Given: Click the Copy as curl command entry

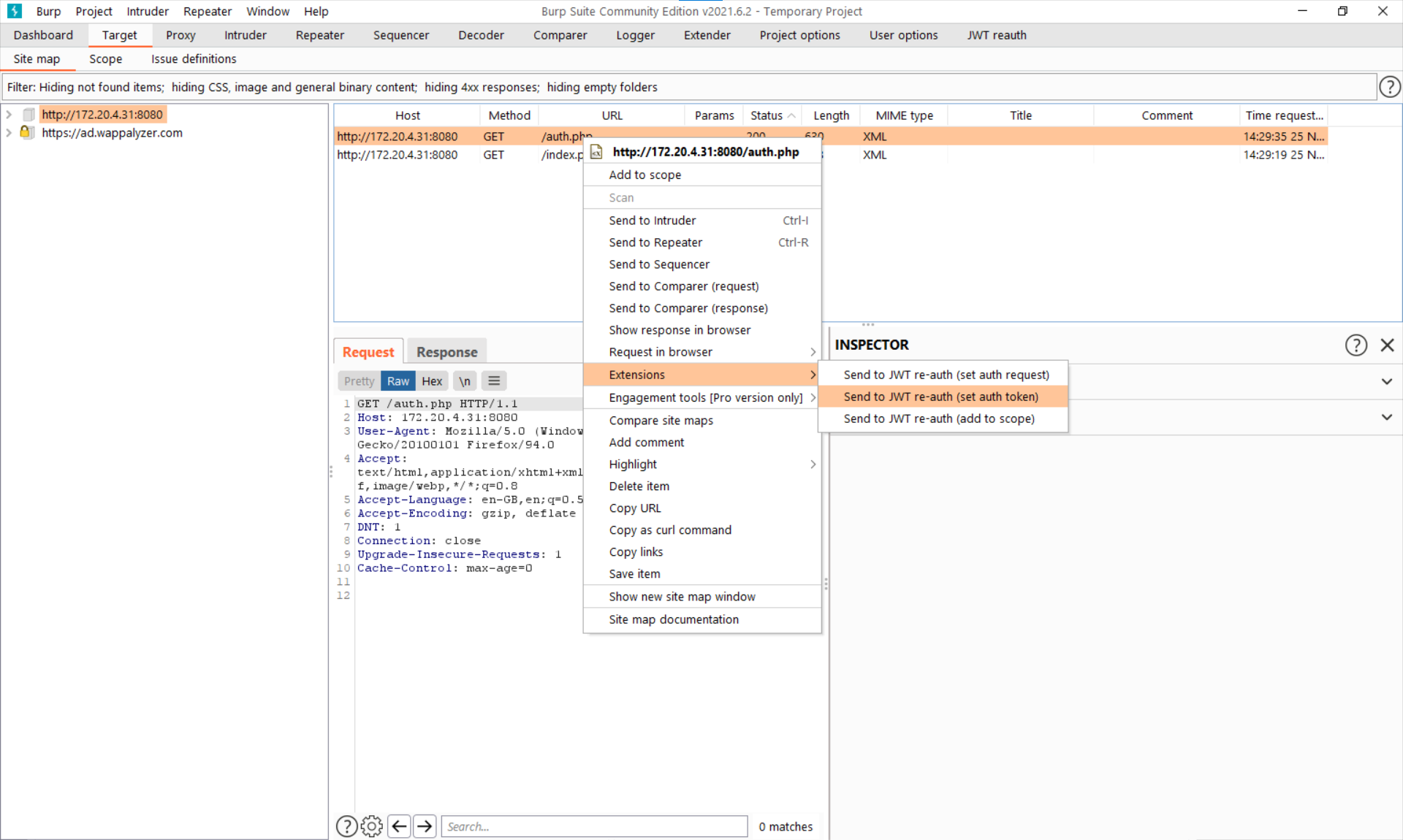Looking at the screenshot, I should pos(669,530).
